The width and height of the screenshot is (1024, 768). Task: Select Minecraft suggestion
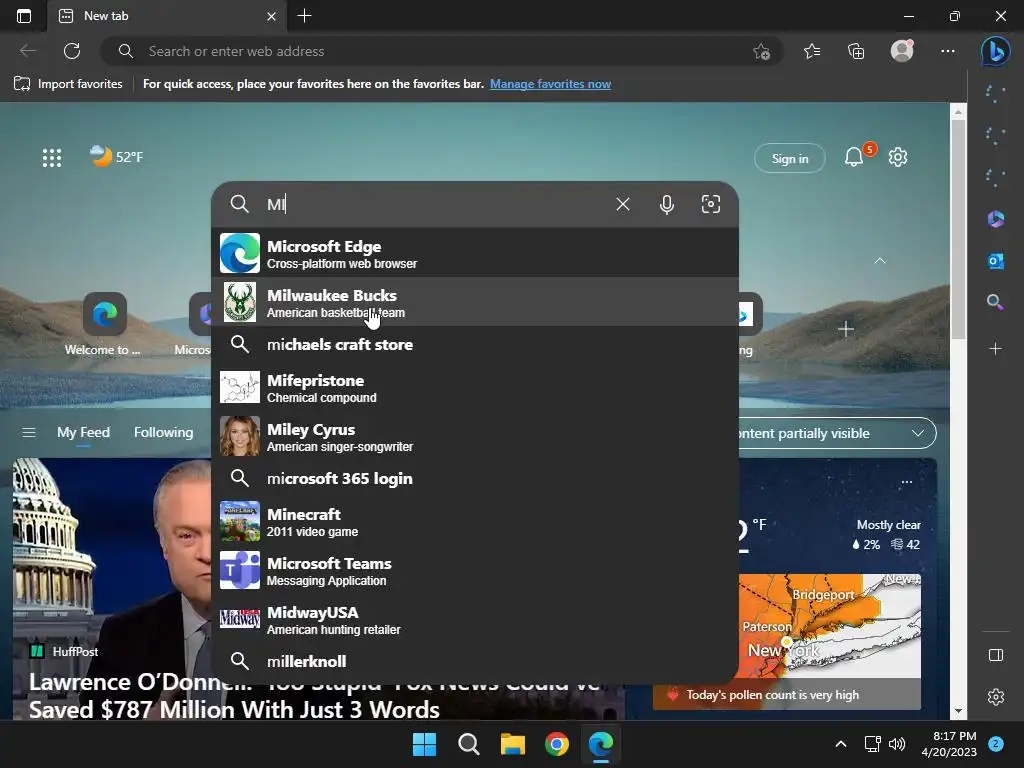pyautogui.click(x=475, y=521)
